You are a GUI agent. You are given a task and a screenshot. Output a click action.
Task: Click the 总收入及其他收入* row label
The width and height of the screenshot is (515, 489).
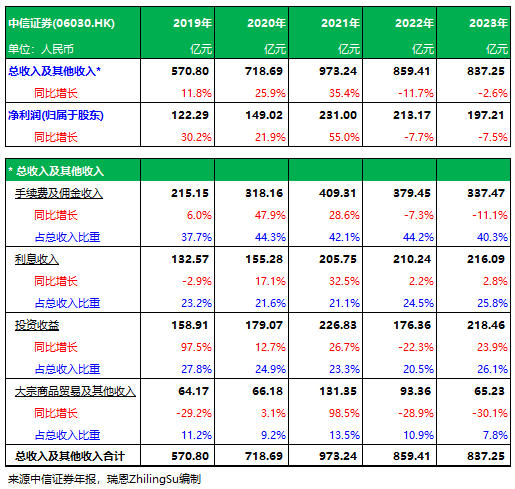coord(54,71)
